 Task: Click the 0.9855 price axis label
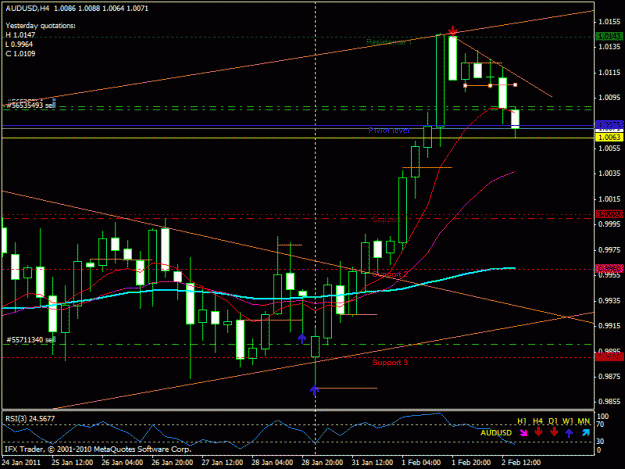pyautogui.click(x=609, y=402)
